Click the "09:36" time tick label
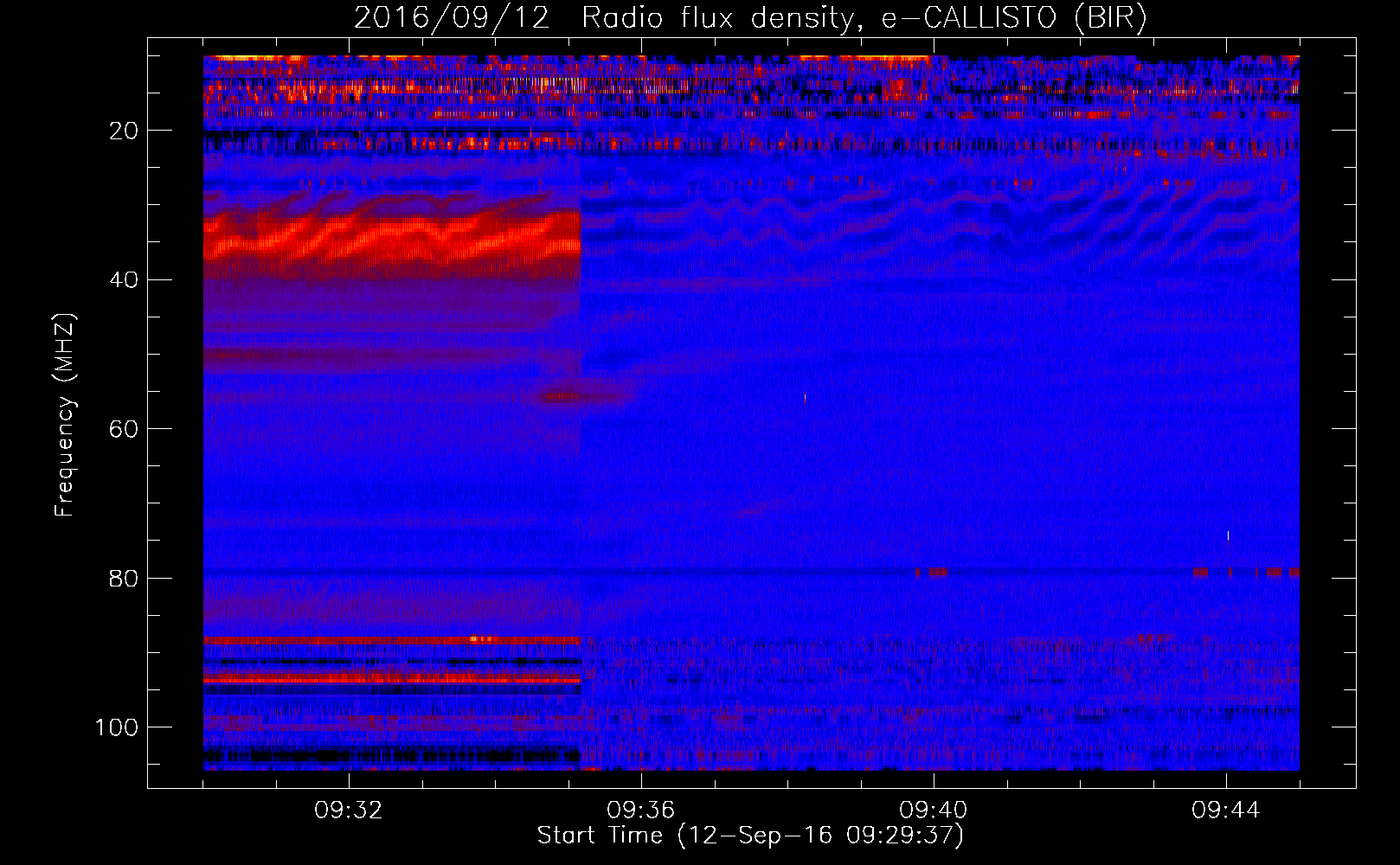Image resolution: width=1400 pixels, height=865 pixels. 641,811
